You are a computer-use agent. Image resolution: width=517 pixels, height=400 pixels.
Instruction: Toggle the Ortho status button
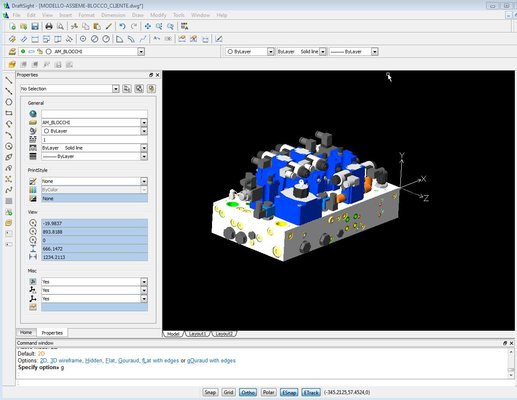click(248, 392)
